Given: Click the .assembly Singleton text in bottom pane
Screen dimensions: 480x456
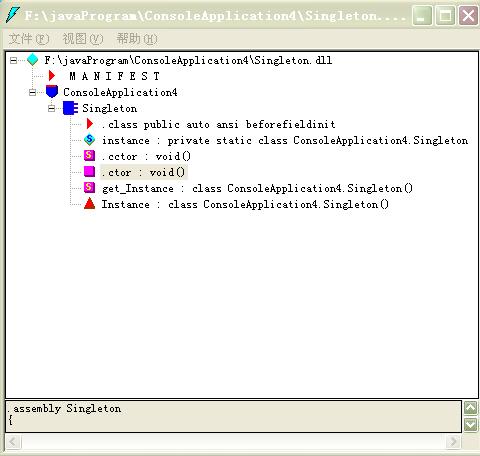Looking at the screenshot, I should 64,408.
